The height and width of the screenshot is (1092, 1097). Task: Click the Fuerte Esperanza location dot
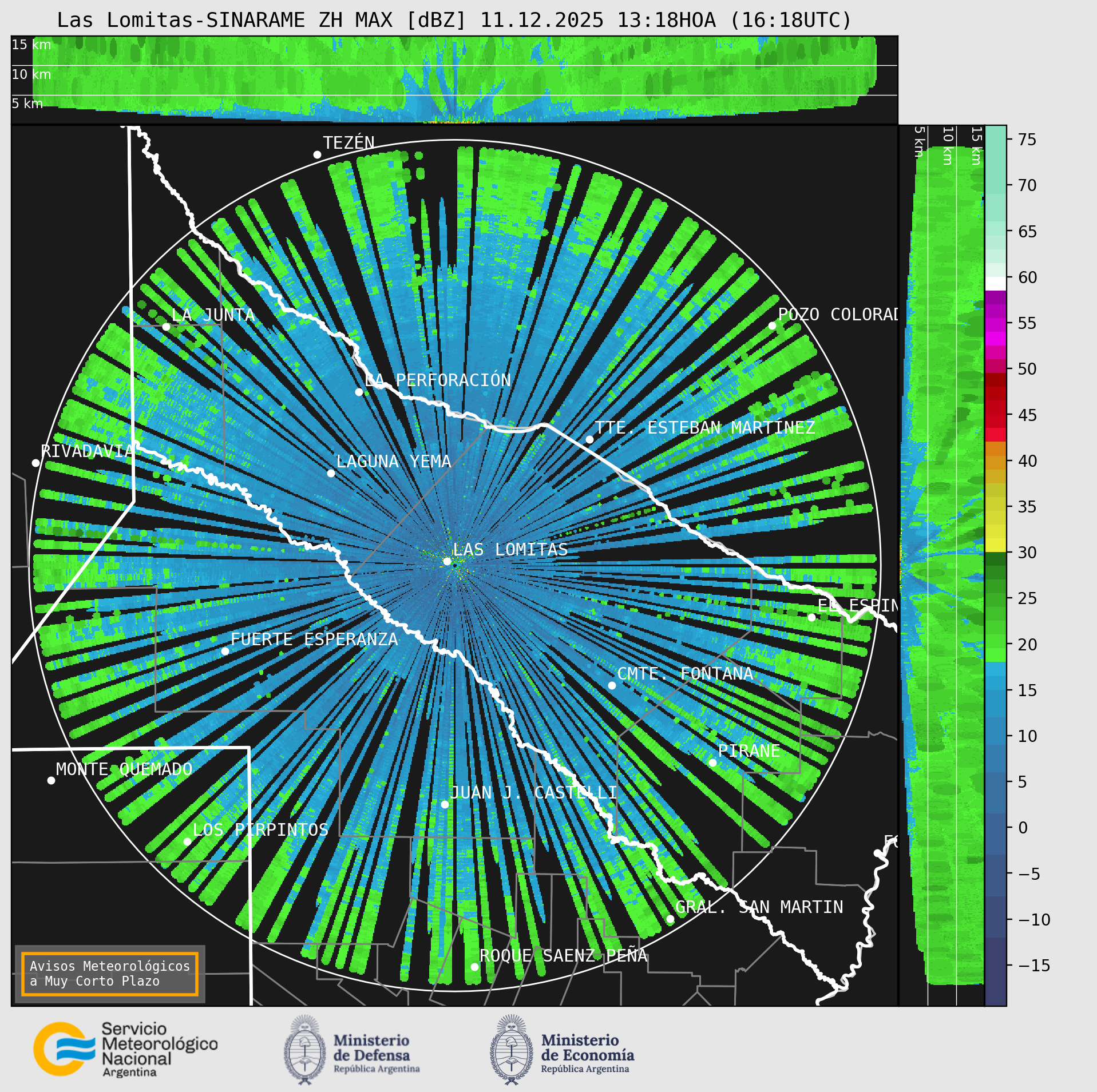point(225,651)
